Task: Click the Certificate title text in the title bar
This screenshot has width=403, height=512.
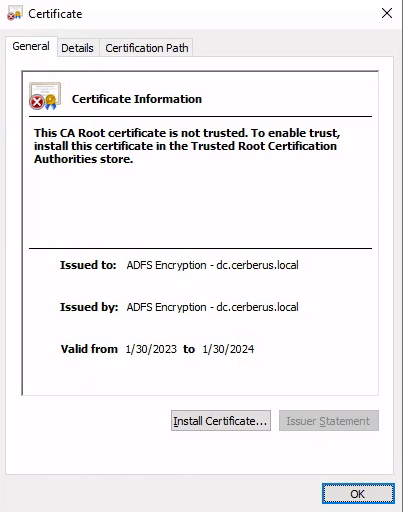Action: pos(55,14)
